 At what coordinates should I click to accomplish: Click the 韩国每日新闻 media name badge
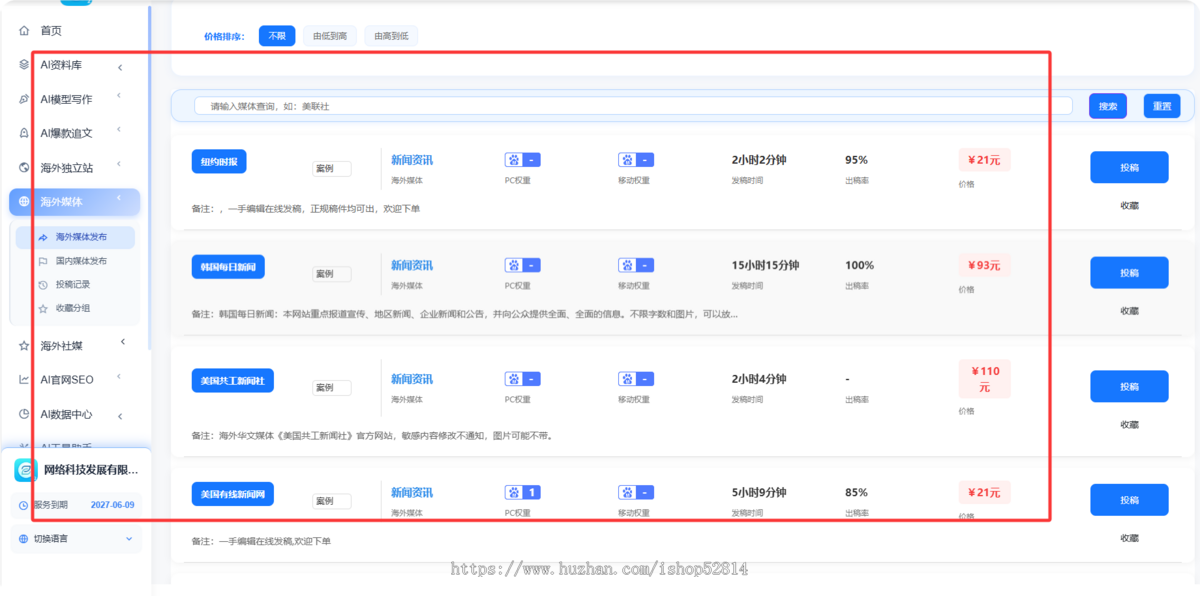click(228, 267)
